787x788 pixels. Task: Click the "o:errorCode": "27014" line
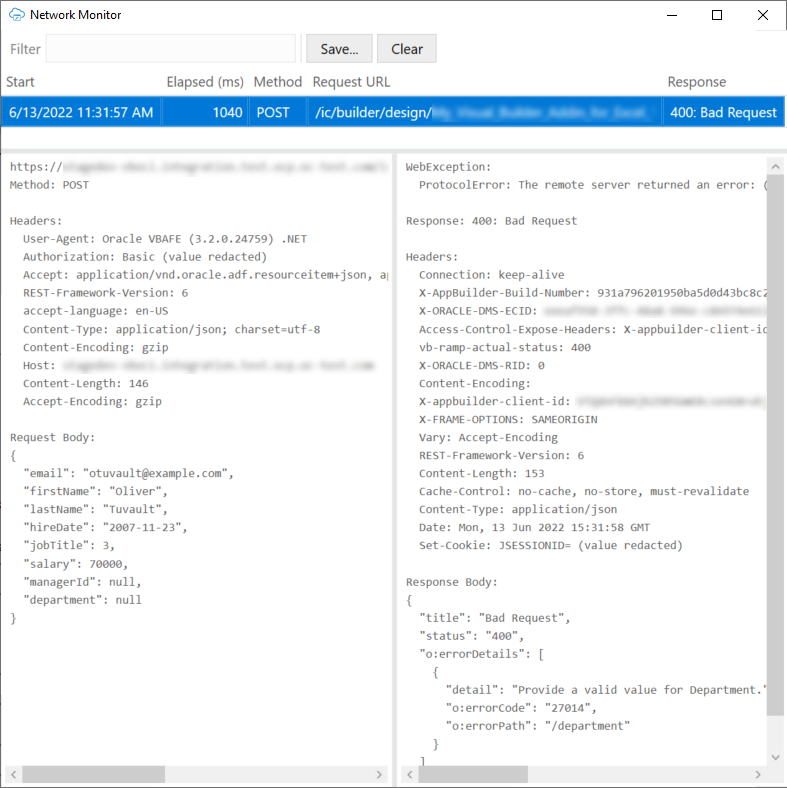521,708
